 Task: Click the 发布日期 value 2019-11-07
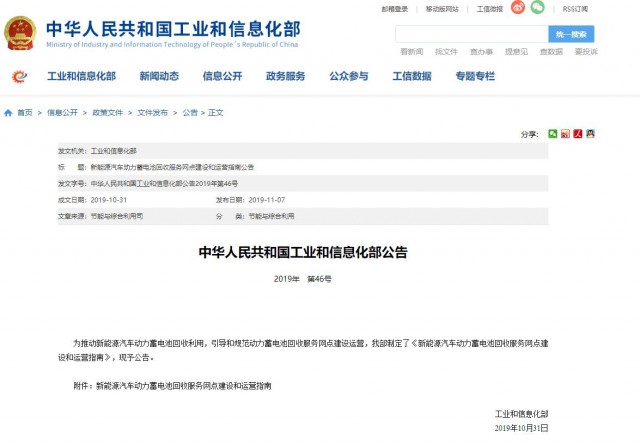[x=267, y=200]
